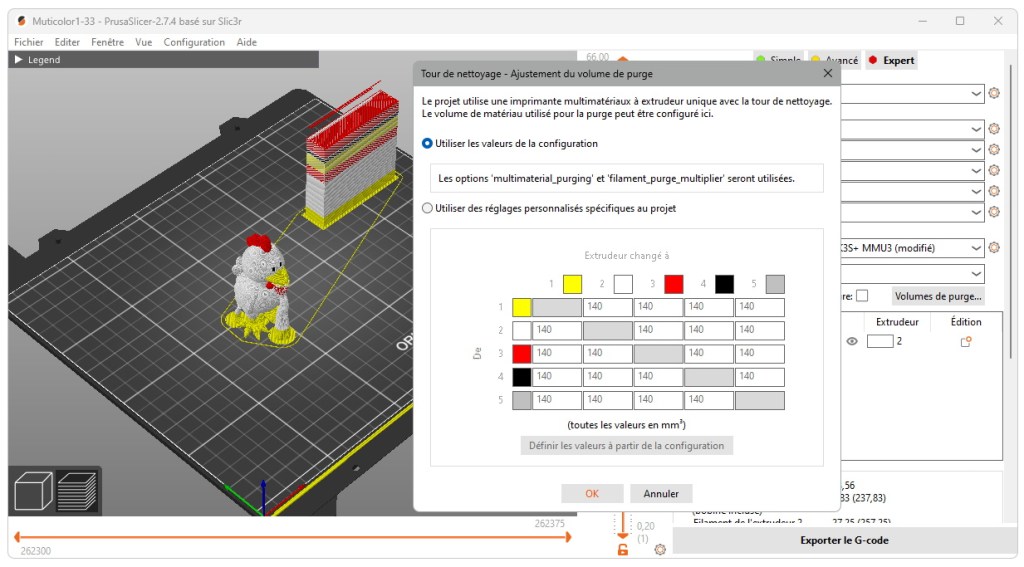
Task: Tick the checkbox left of Volumes de purge
Action: 862,296
